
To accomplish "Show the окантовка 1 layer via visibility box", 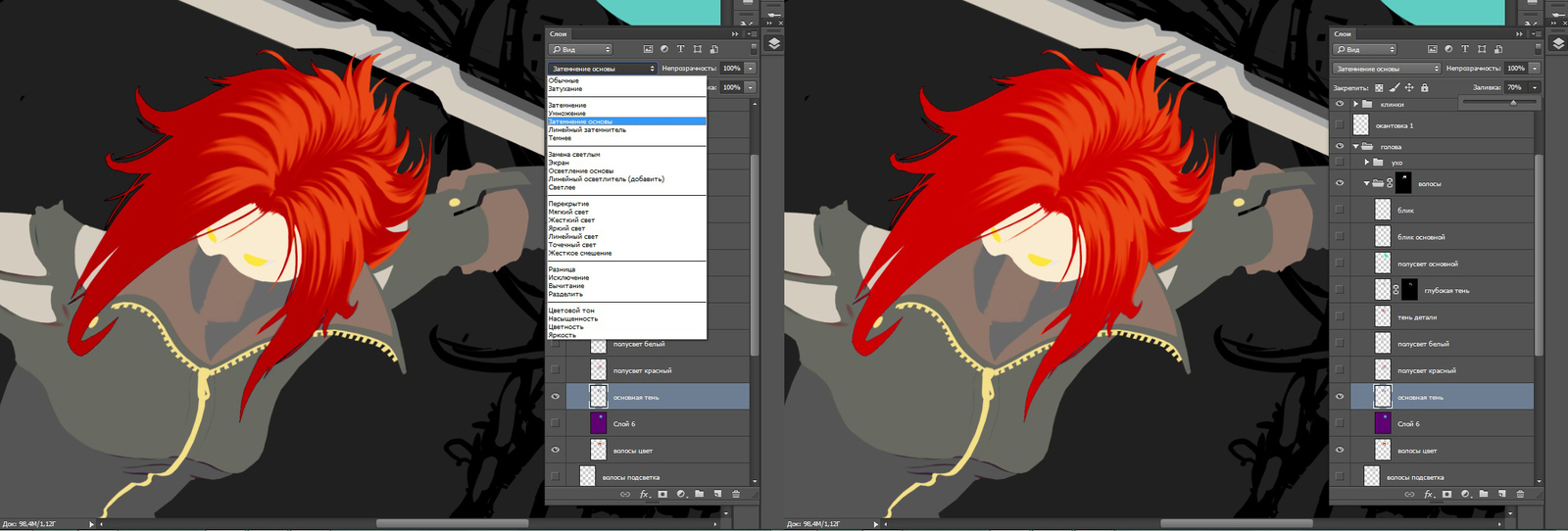I will coord(1340,125).
